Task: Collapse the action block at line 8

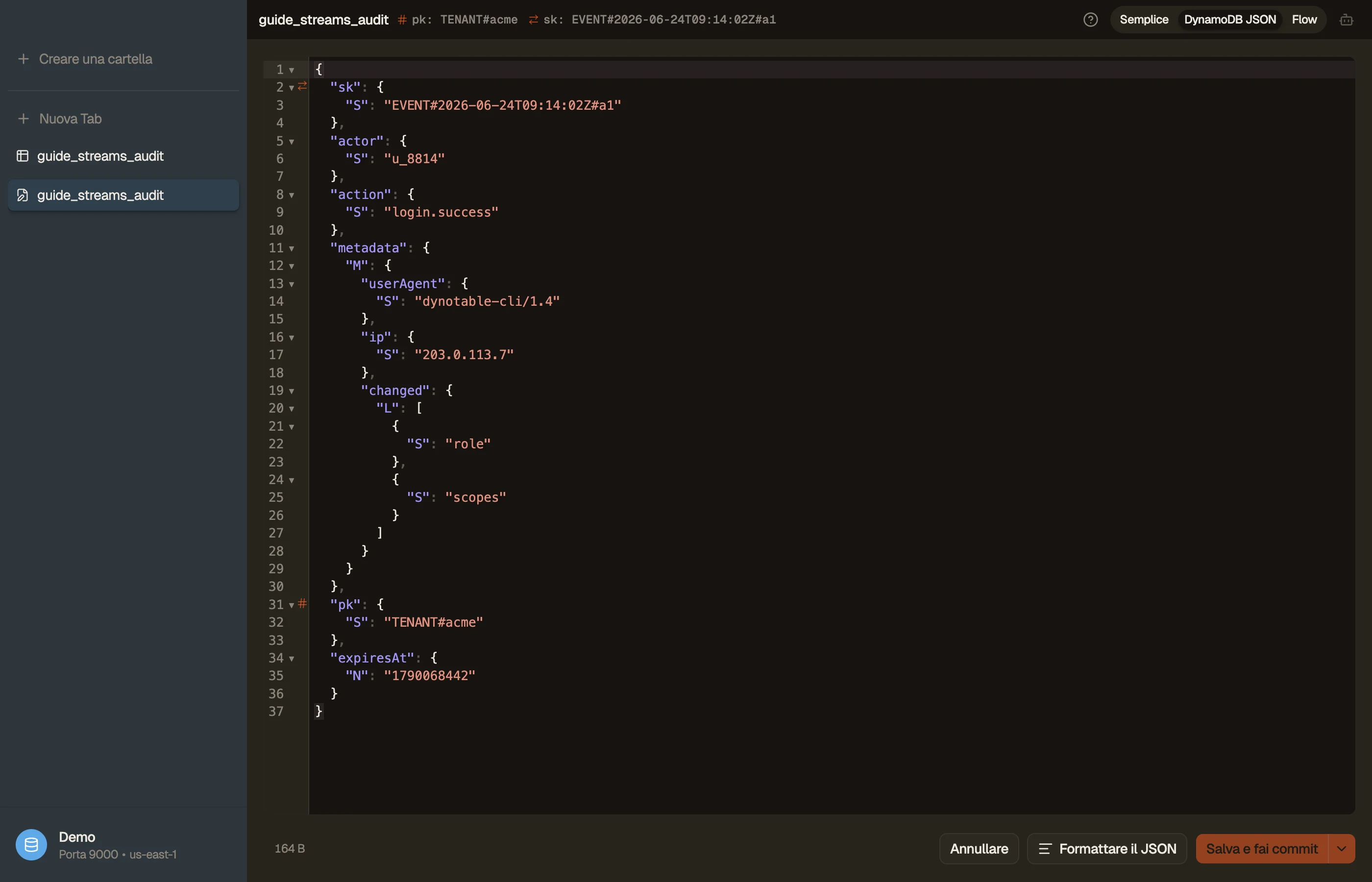Action: (x=292, y=196)
